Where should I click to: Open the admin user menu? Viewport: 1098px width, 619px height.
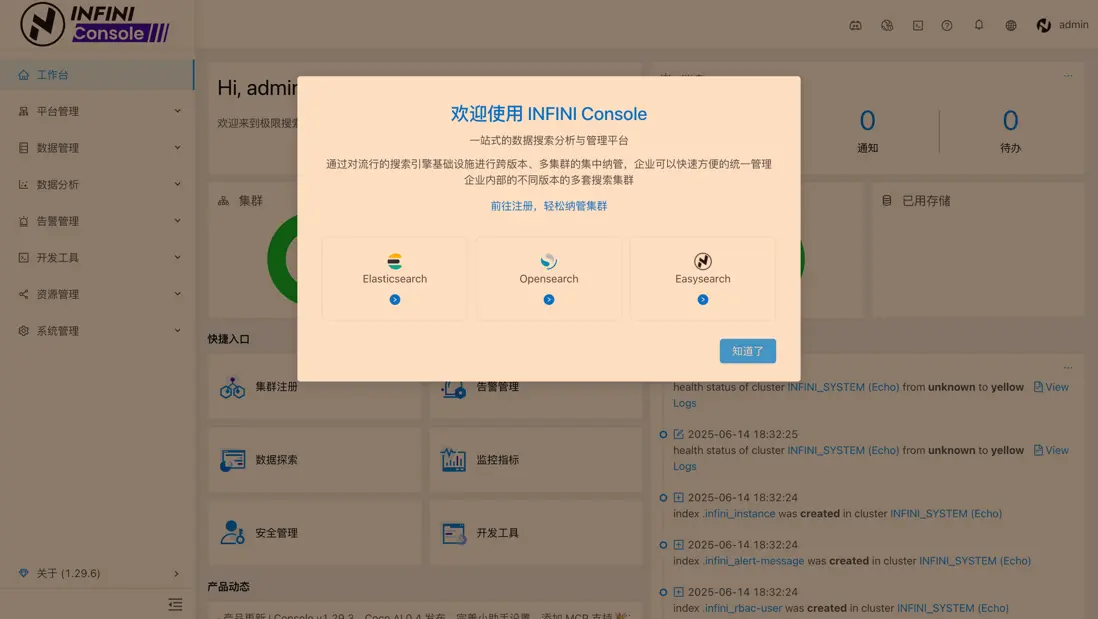1062,25
